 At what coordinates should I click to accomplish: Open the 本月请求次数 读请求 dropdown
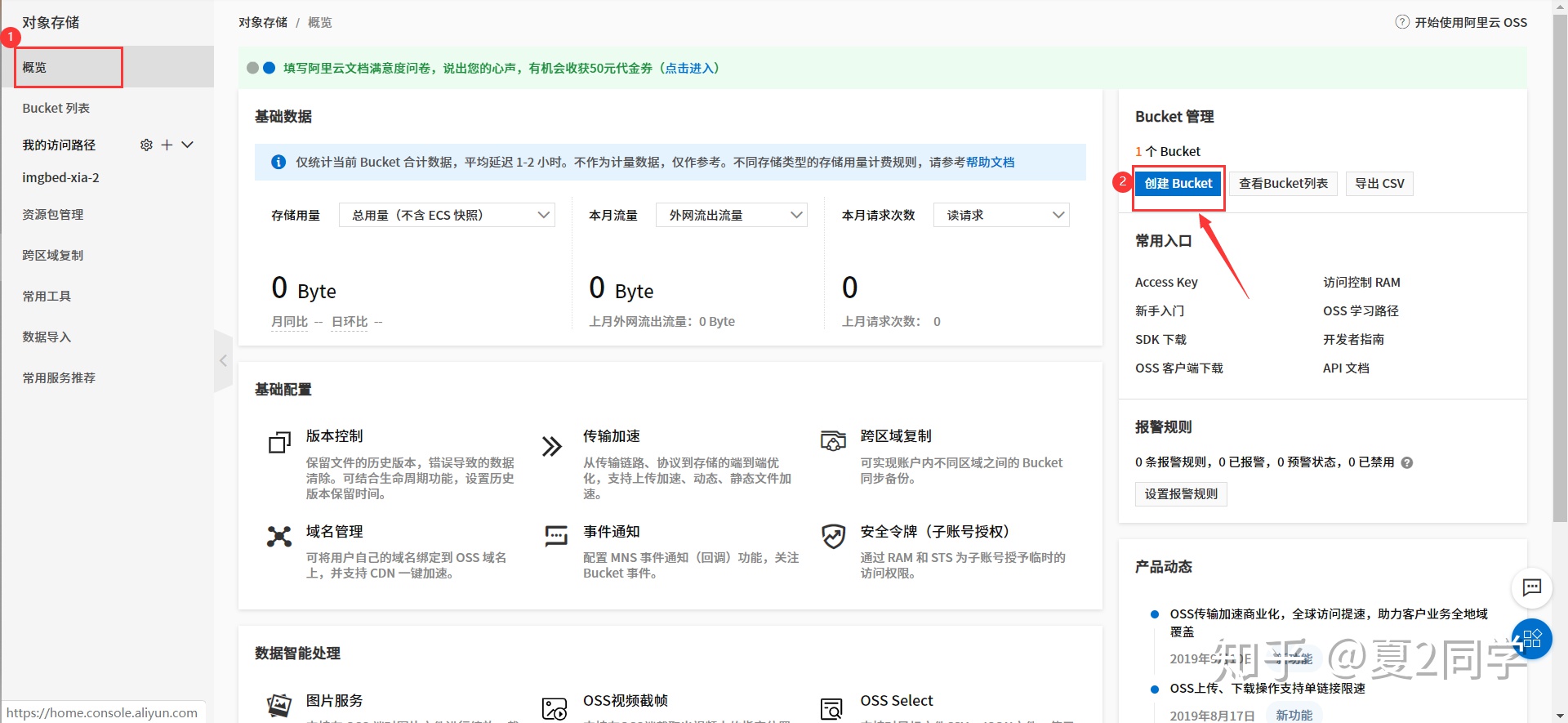click(1001, 215)
